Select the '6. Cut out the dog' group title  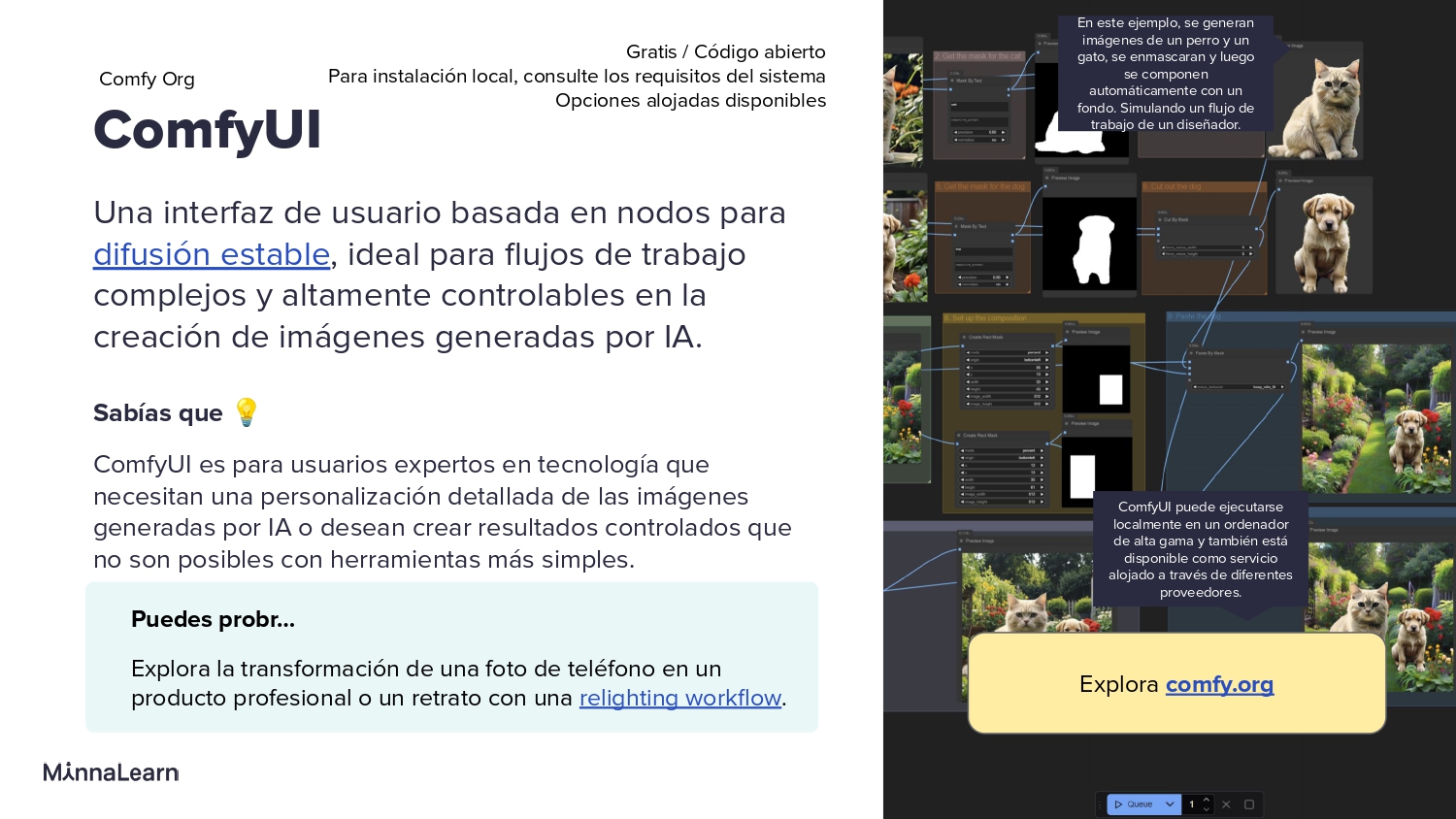click(x=1172, y=186)
